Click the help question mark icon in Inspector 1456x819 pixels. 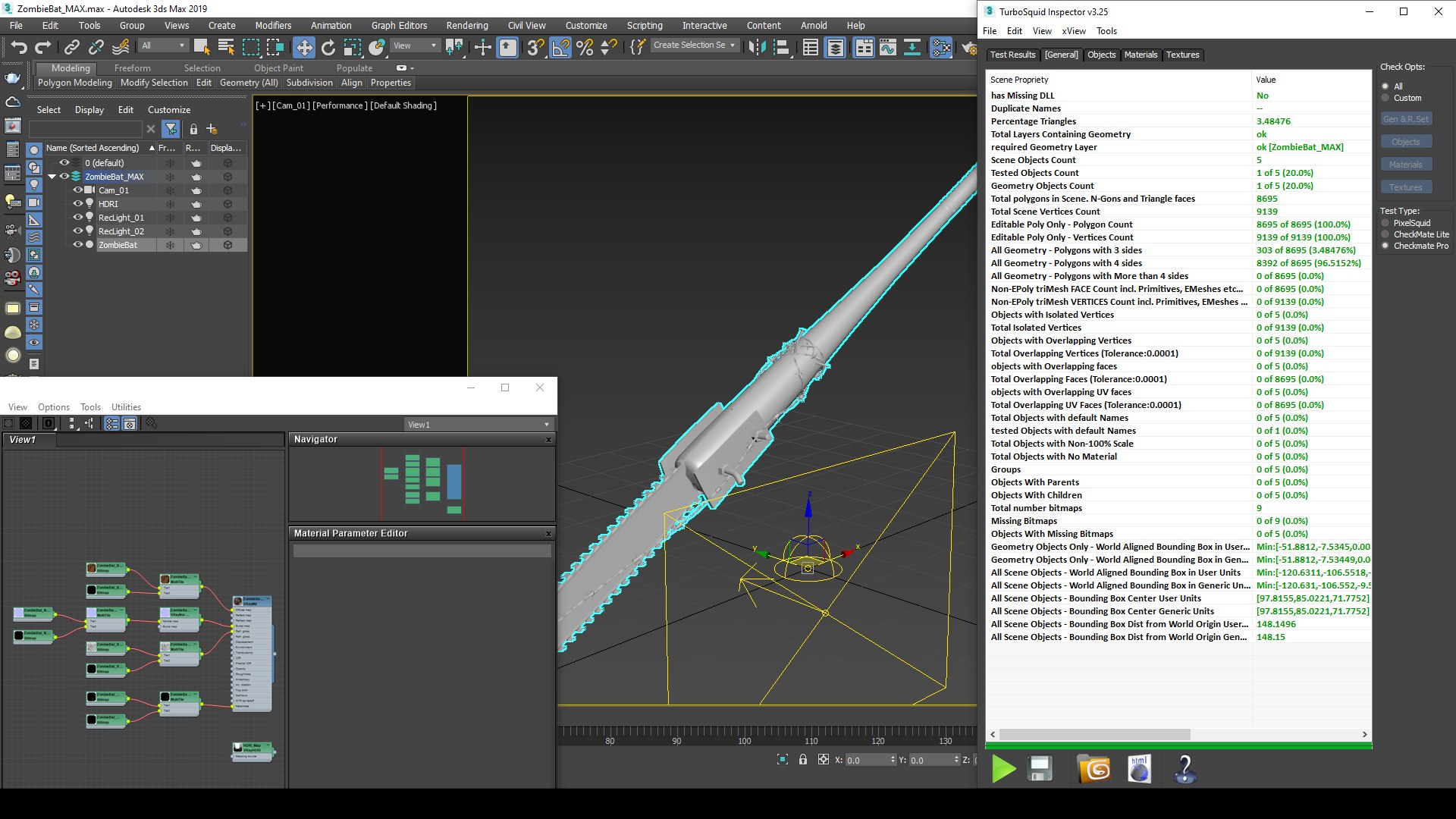1185,769
